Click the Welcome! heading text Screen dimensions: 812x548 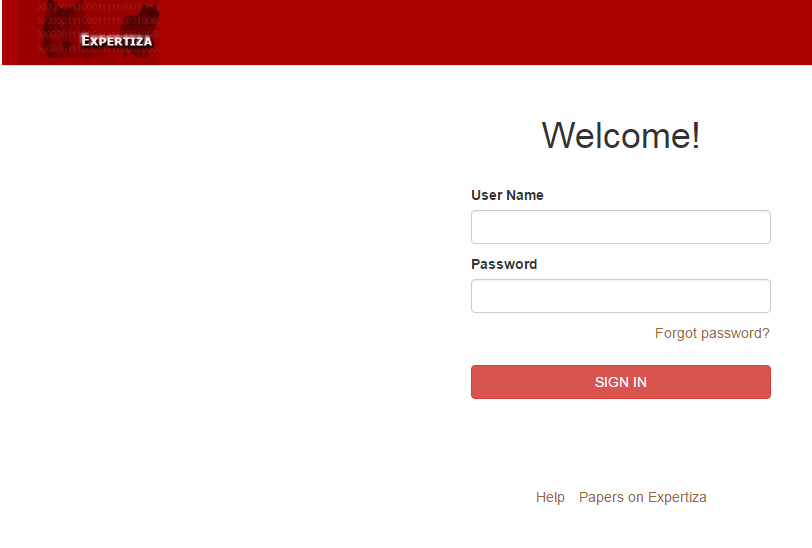coord(620,135)
